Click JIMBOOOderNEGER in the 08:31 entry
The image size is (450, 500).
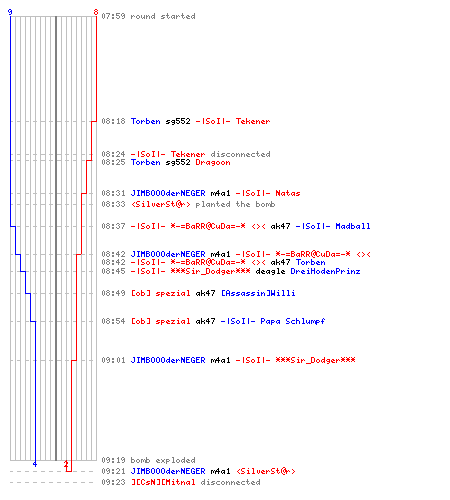coord(168,193)
